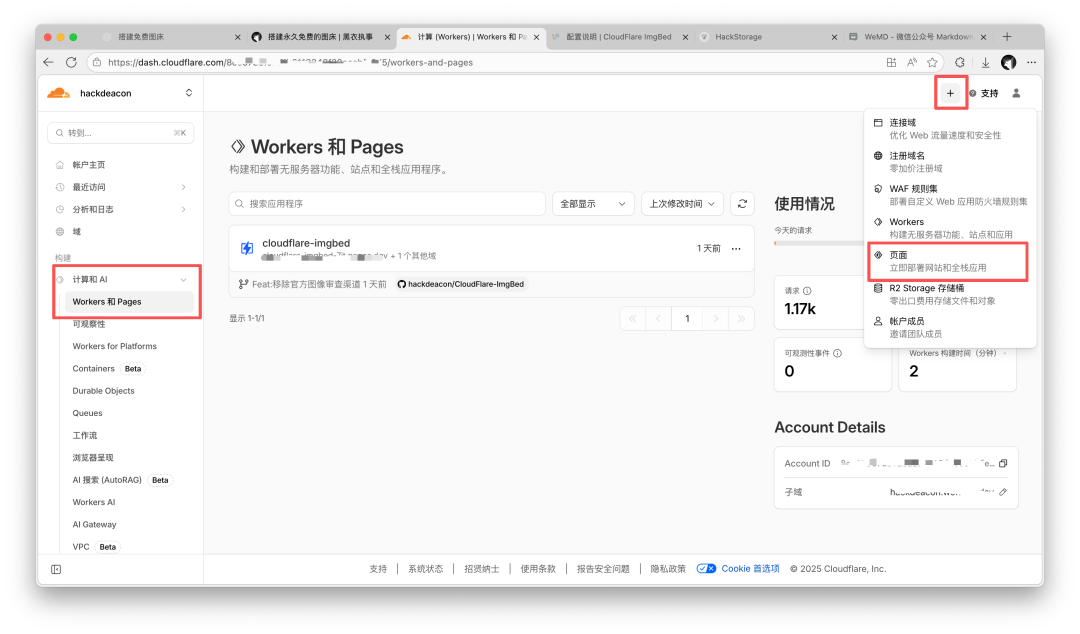The height and width of the screenshot is (634, 1080).
Task: Toggle the Cookie 首选项 switch icon
Action: point(706,569)
